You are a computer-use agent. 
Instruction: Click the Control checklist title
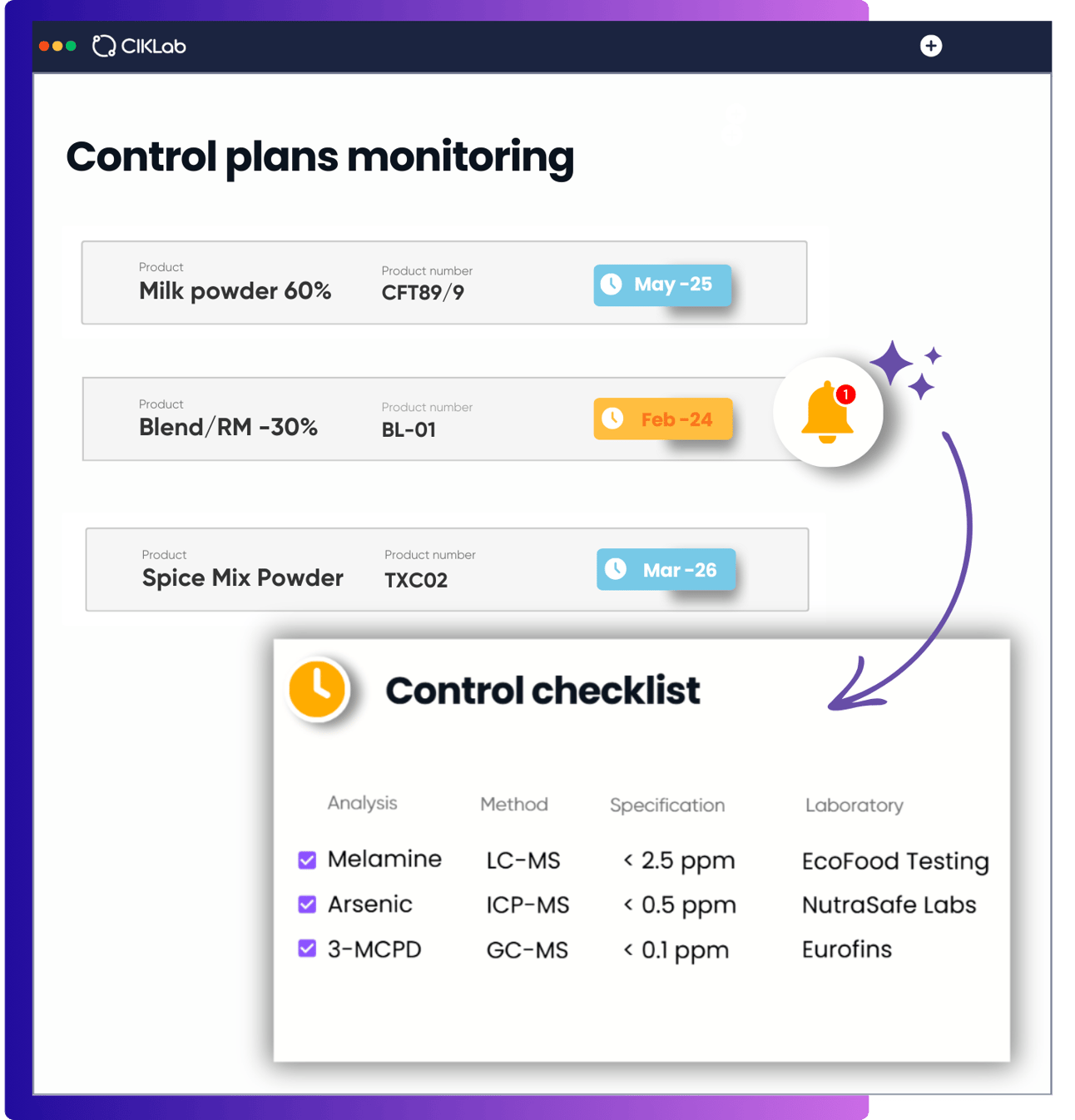542,691
